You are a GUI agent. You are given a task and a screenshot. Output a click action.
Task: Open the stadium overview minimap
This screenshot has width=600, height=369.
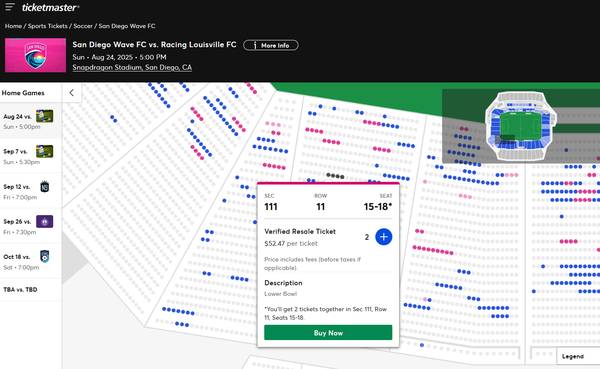pyautogui.click(x=521, y=126)
